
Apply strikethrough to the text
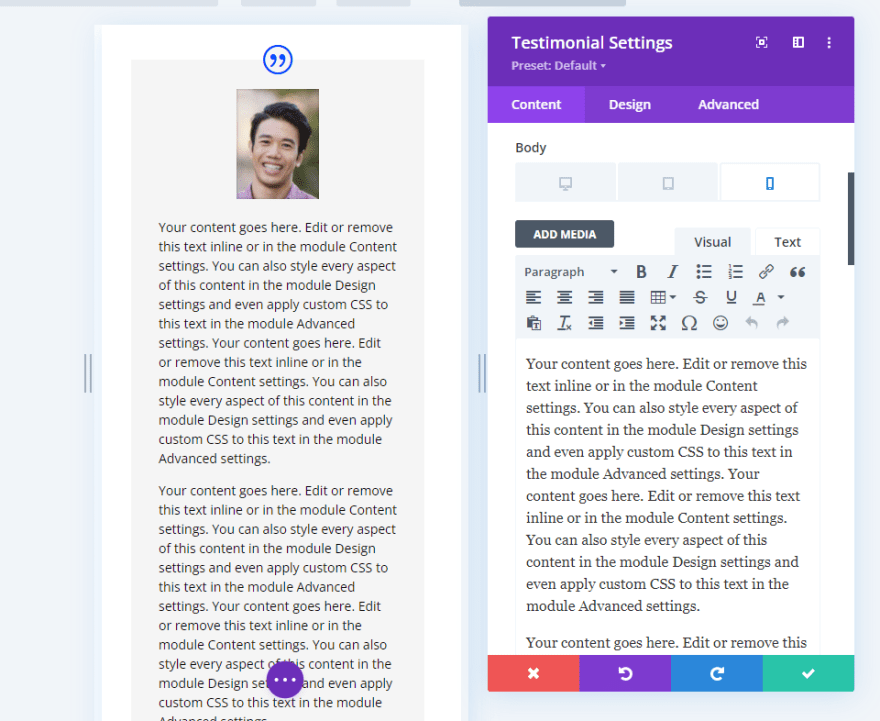pos(700,297)
